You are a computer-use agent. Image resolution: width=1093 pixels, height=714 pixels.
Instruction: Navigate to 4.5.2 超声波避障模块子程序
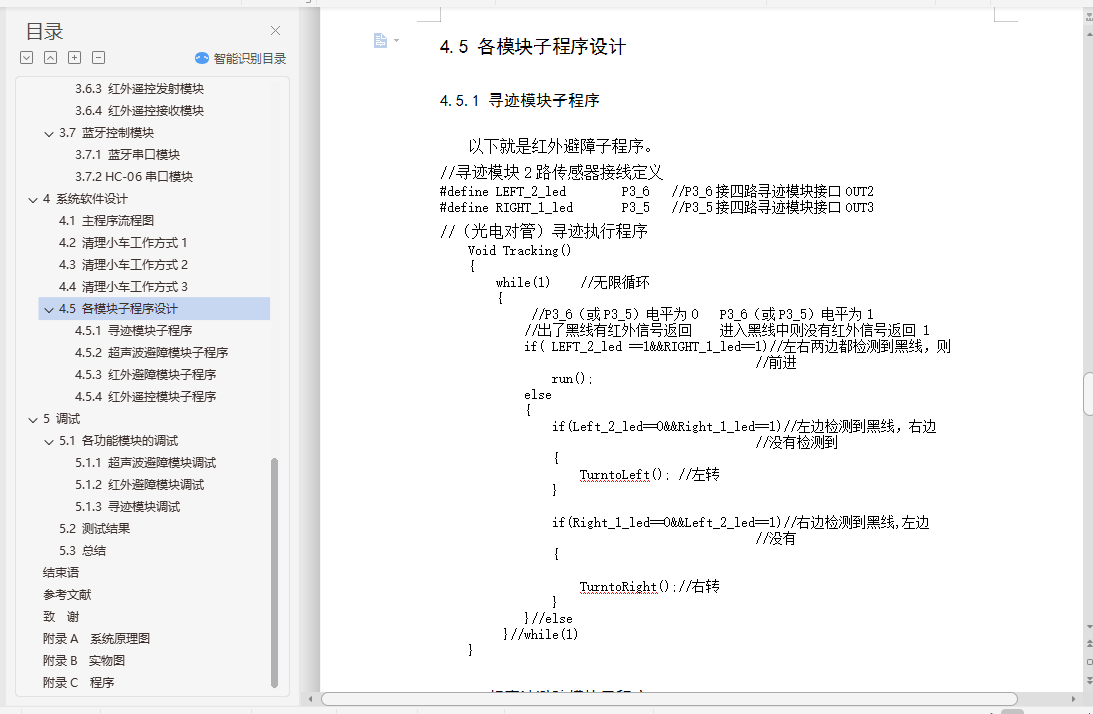click(x=151, y=353)
